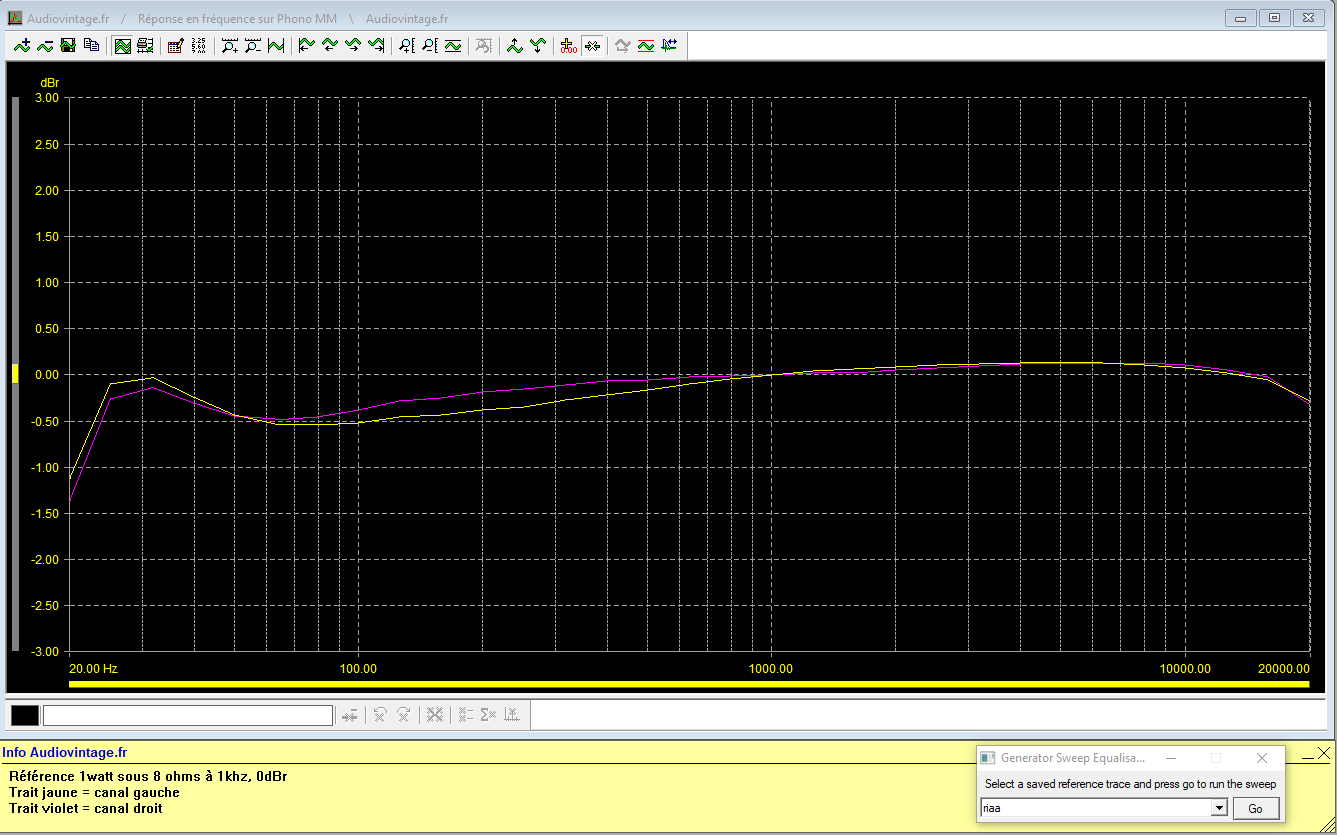Click the first Audiovintage.fr breadcrumb title
The image size is (1337, 835).
[68, 18]
